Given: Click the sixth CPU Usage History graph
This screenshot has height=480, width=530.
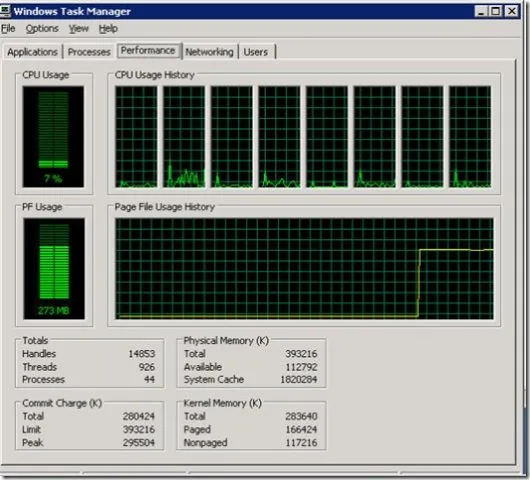Looking at the screenshot, I should [375, 137].
